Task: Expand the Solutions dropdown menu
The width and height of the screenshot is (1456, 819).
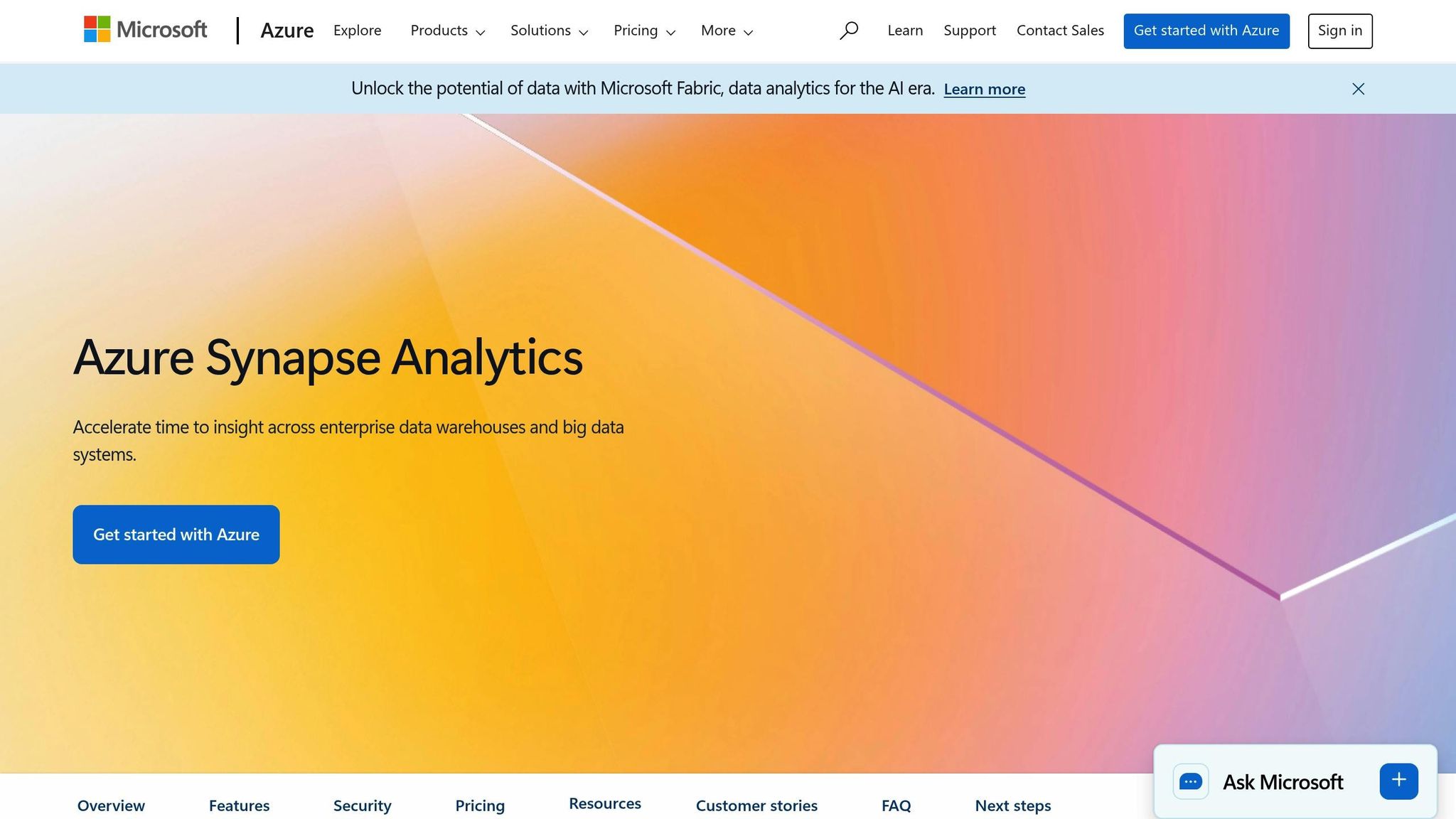Action: (548, 31)
